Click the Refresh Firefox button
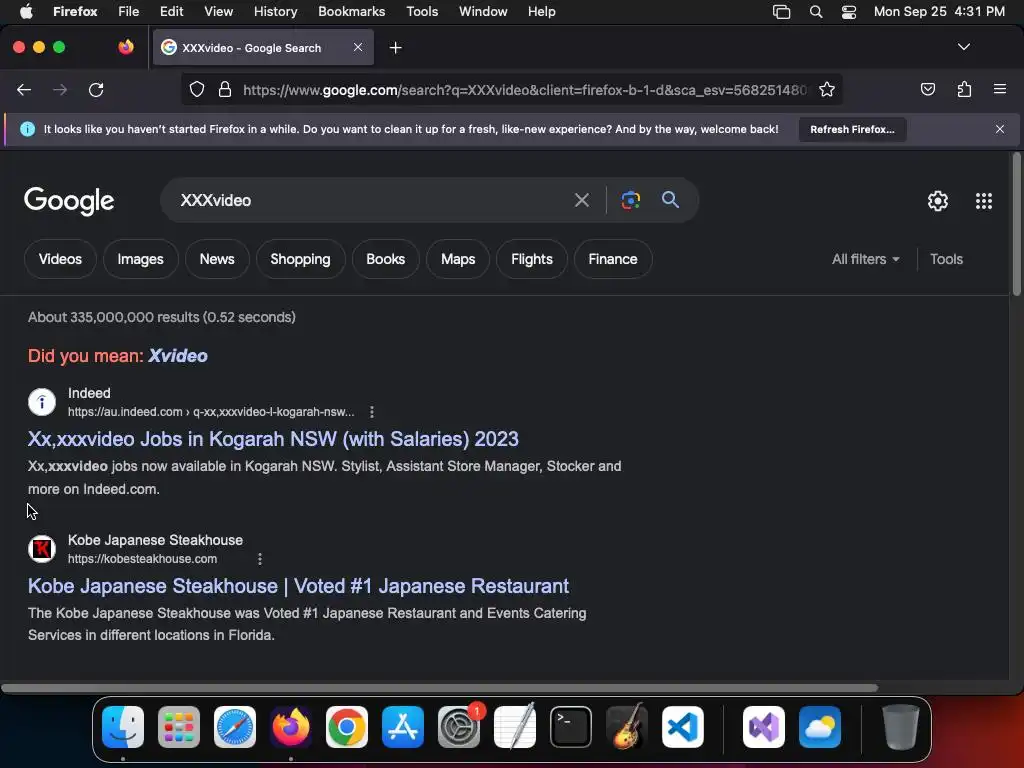The image size is (1024, 768). pyautogui.click(x=852, y=129)
